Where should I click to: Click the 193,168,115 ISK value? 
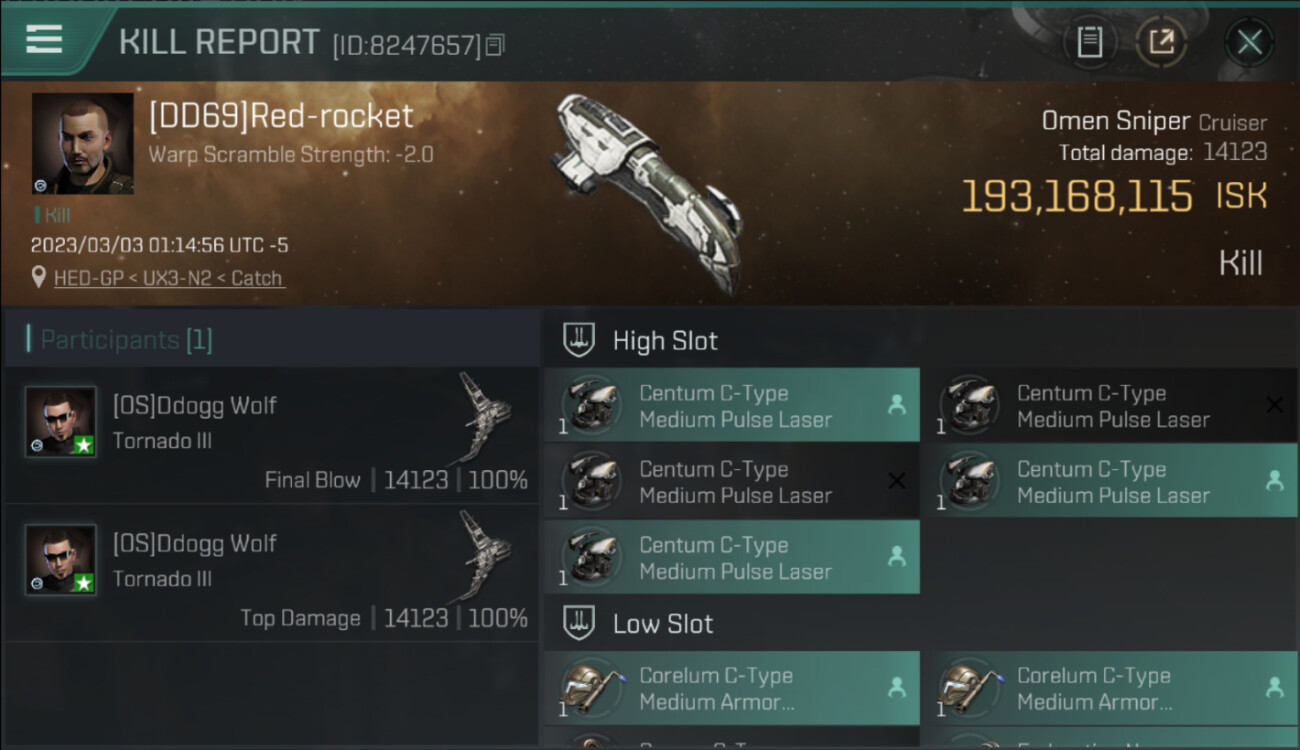[x=1114, y=196]
